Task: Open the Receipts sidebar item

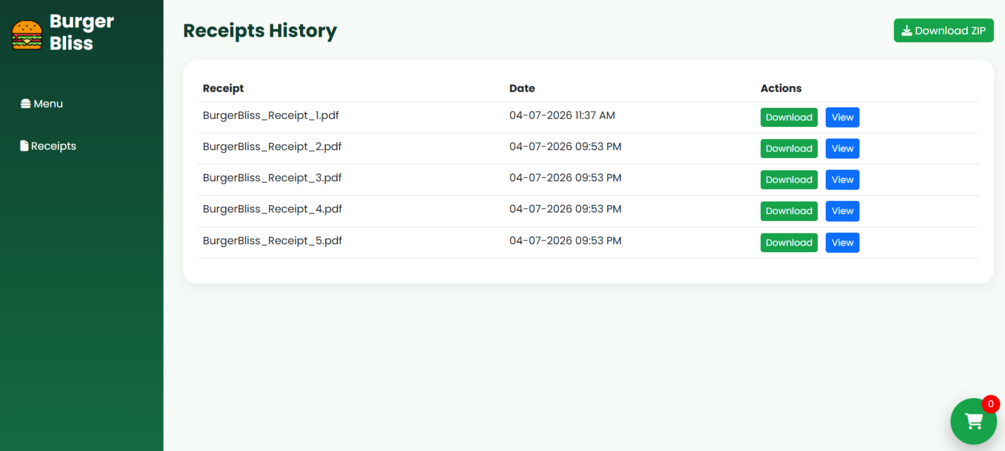Action: pyautogui.click(x=48, y=146)
